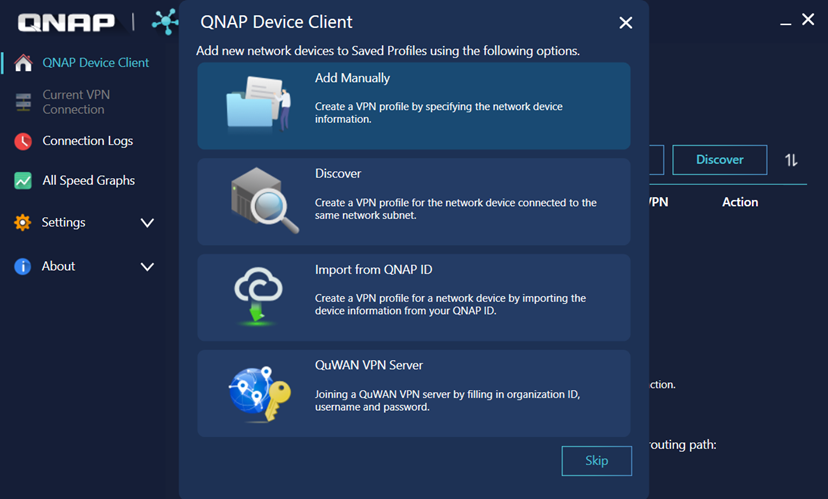Click 'importing the device information' description

(450, 305)
